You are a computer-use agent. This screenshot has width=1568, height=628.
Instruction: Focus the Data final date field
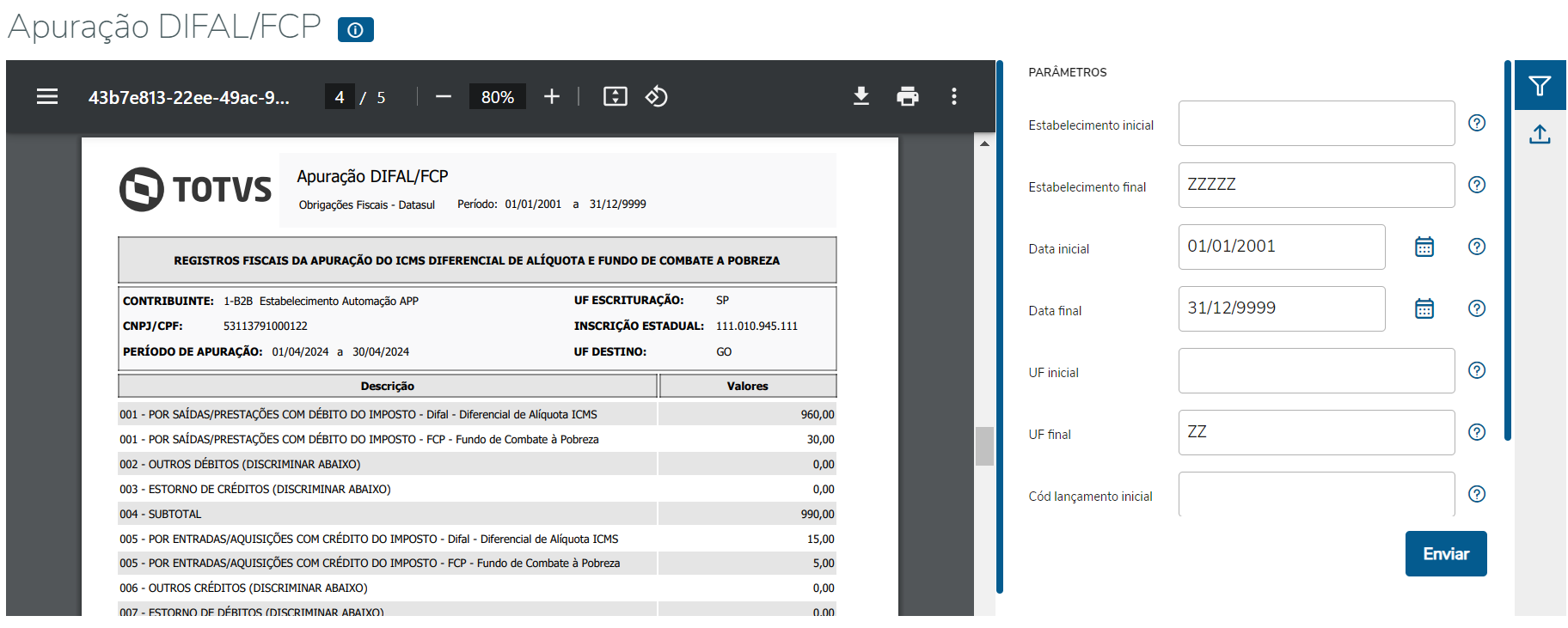1282,309
